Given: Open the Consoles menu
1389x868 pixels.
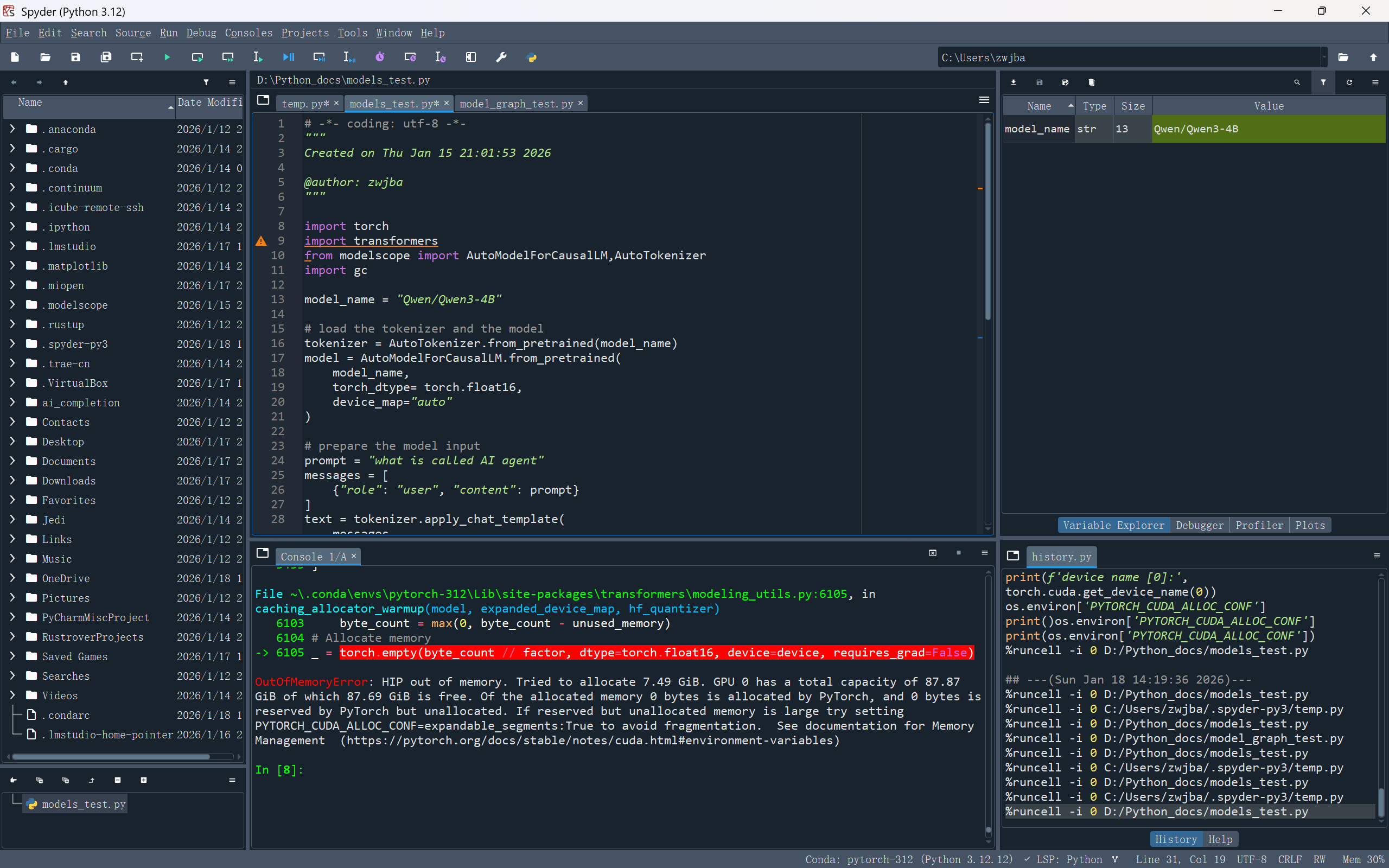Looking at the screenshot, I should click(x=248, y=33).
